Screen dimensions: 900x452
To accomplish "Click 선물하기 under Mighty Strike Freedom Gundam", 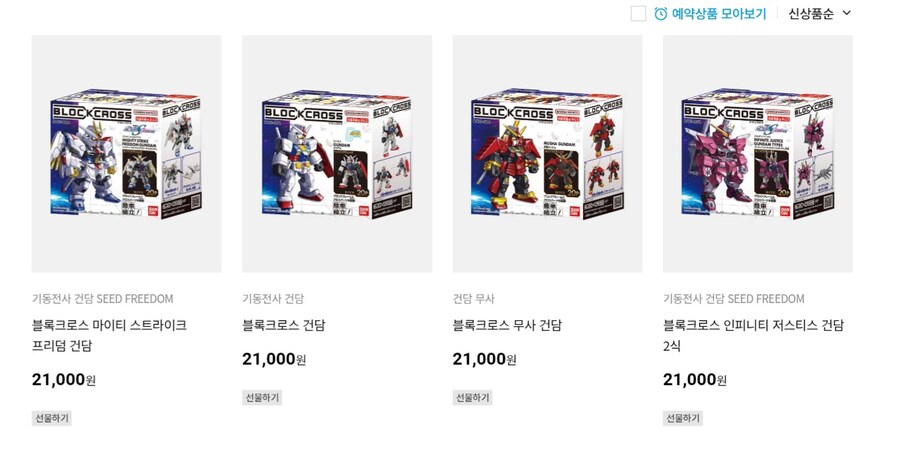I will click(52, 418).
